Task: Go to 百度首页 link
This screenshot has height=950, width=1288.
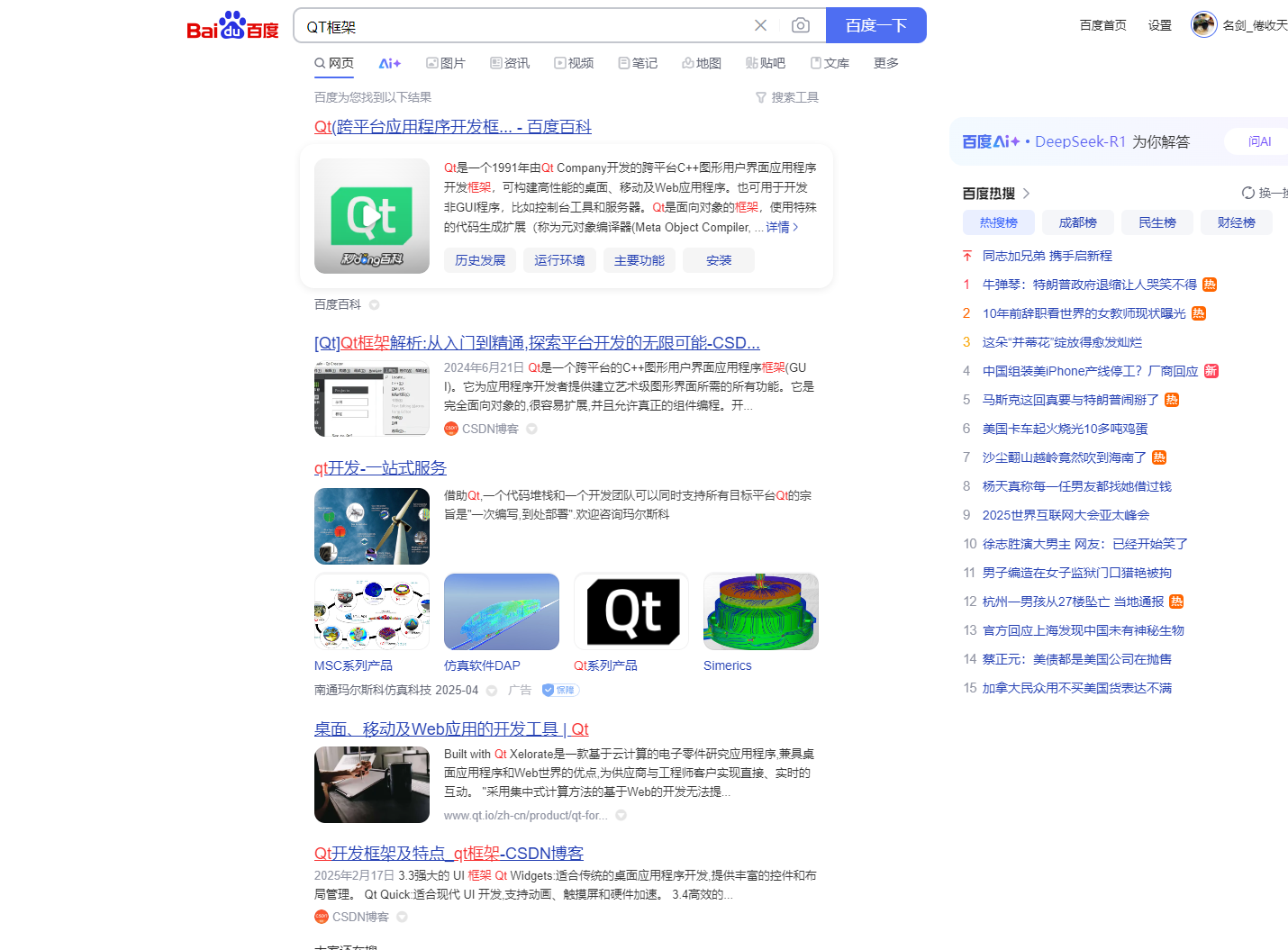Action: 1102,25
